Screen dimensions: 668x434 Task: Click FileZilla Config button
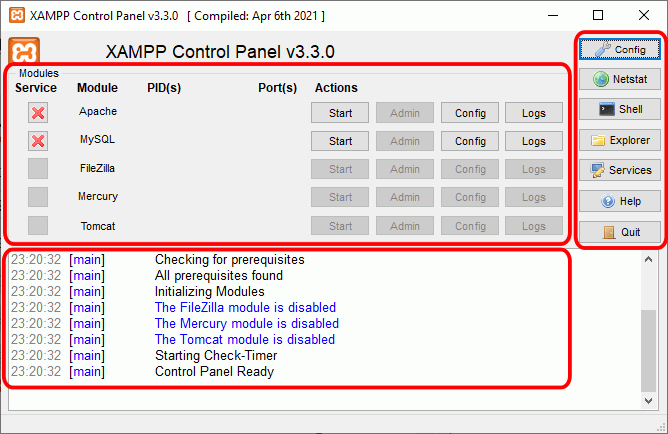(470, 169)
